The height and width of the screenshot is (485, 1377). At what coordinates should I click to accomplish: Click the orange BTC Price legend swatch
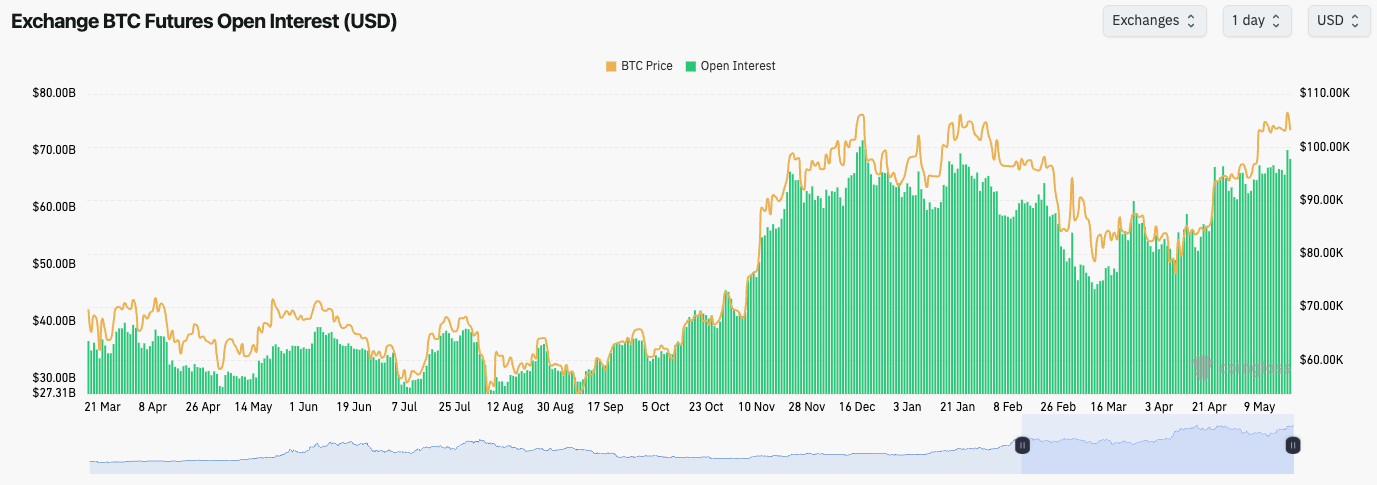(611, 66)
